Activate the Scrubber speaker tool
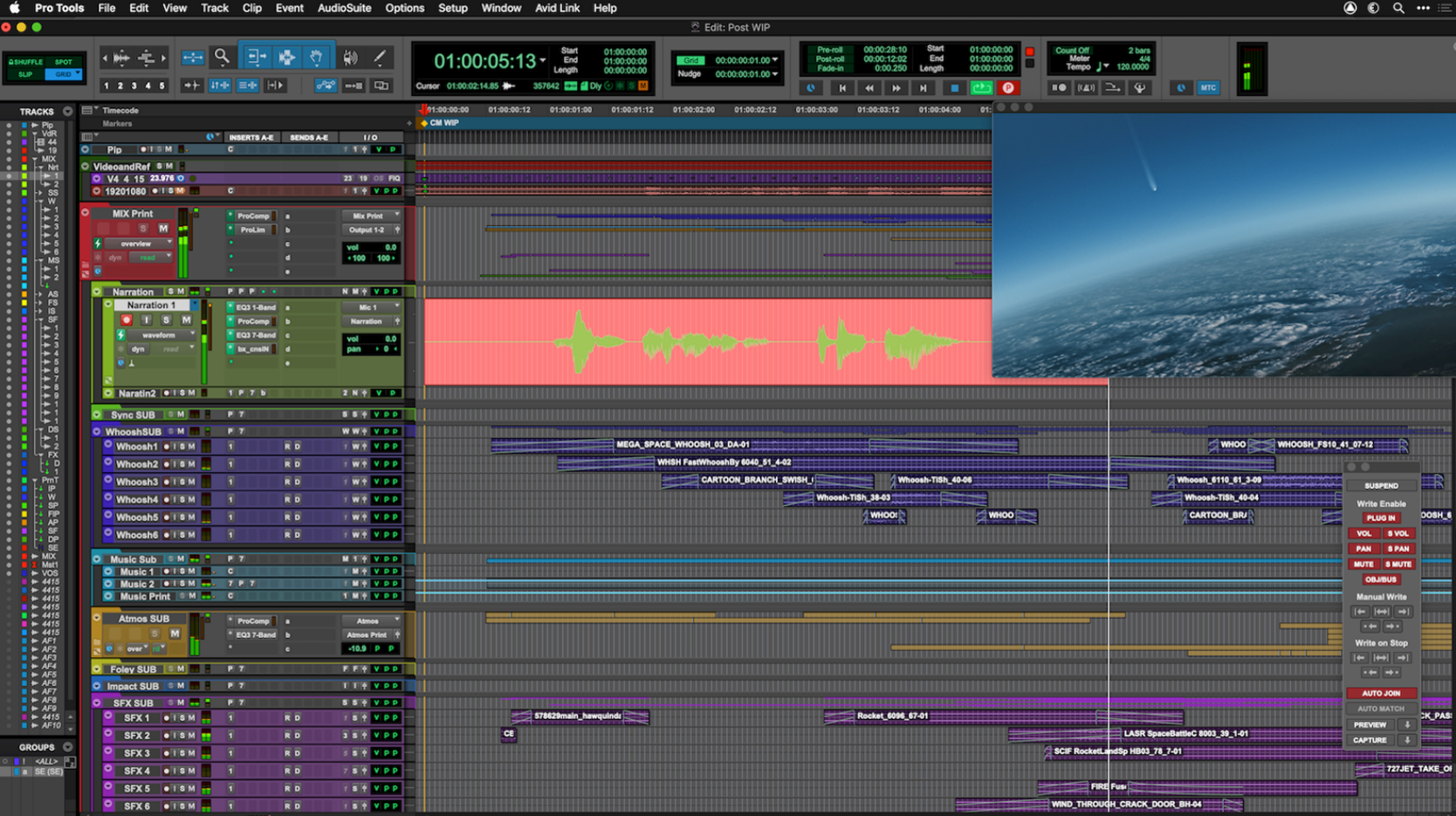Image resolution: width=1456 pixels, height=816 pixels. click(x=350, y=58)
